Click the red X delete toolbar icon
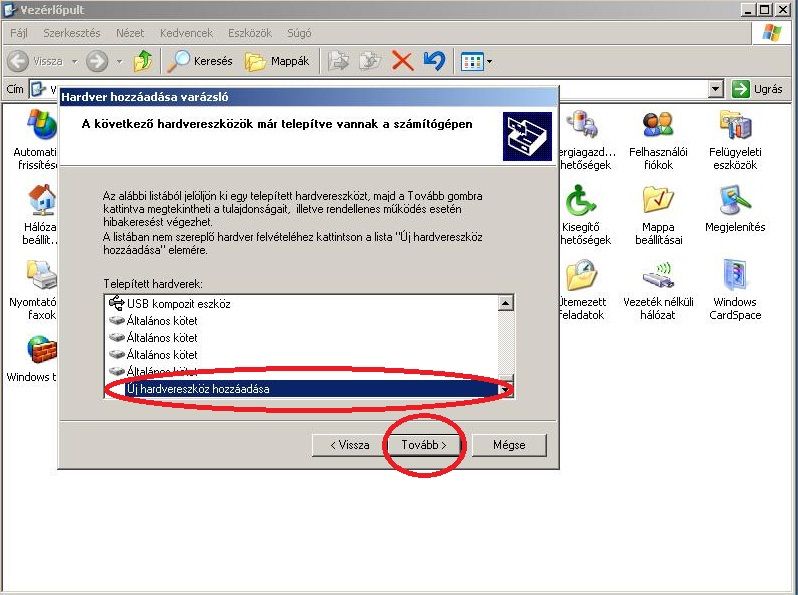The image size is (798, 595). pyautogui.click(x=402, y=61)
